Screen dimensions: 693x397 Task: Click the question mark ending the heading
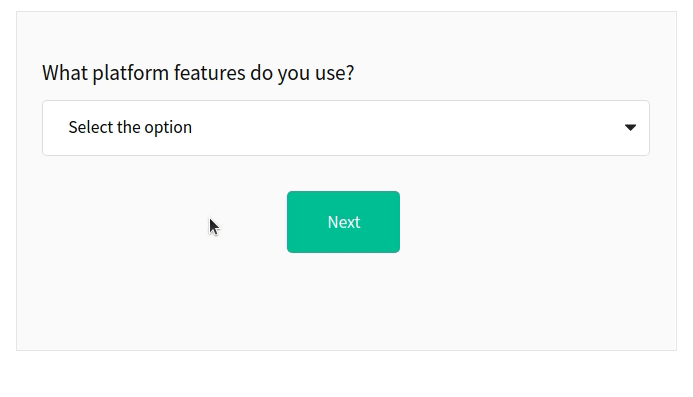pyautogui.click(x=350, y=73)
